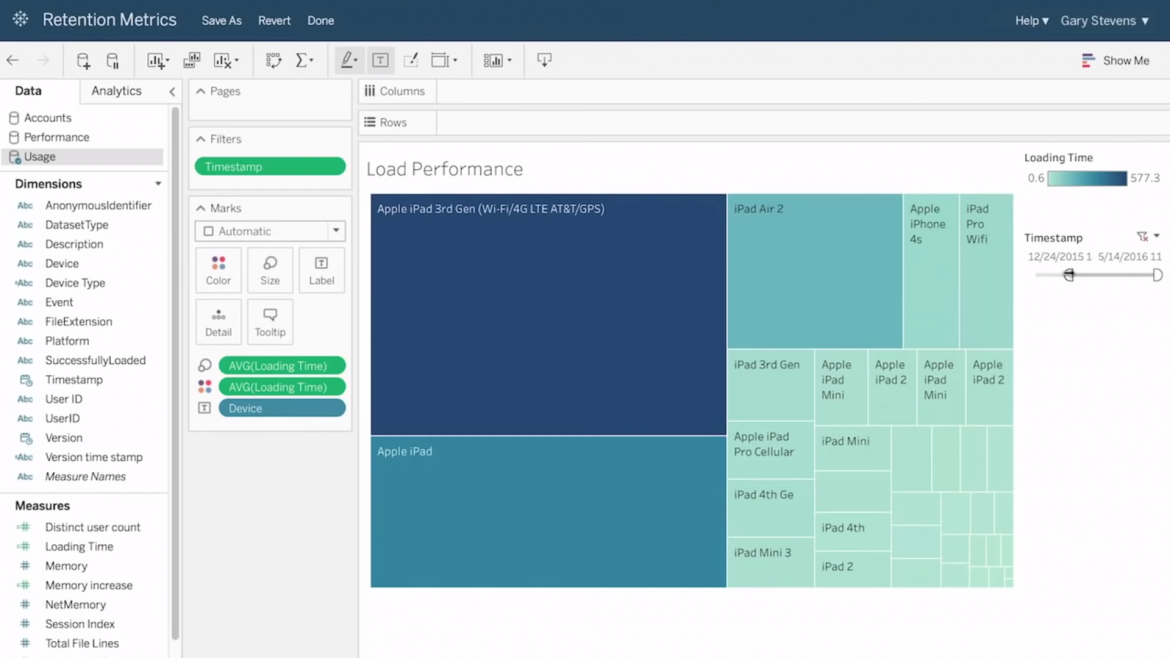1170x658 pixels.
Task: Select the Detail marks icon
Action: pyautogui.click(x=218, y=321)
